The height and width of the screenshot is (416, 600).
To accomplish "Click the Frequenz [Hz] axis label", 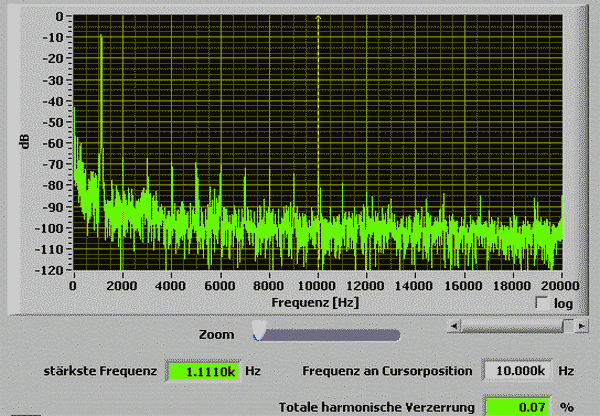I will [x=315, y=303].
